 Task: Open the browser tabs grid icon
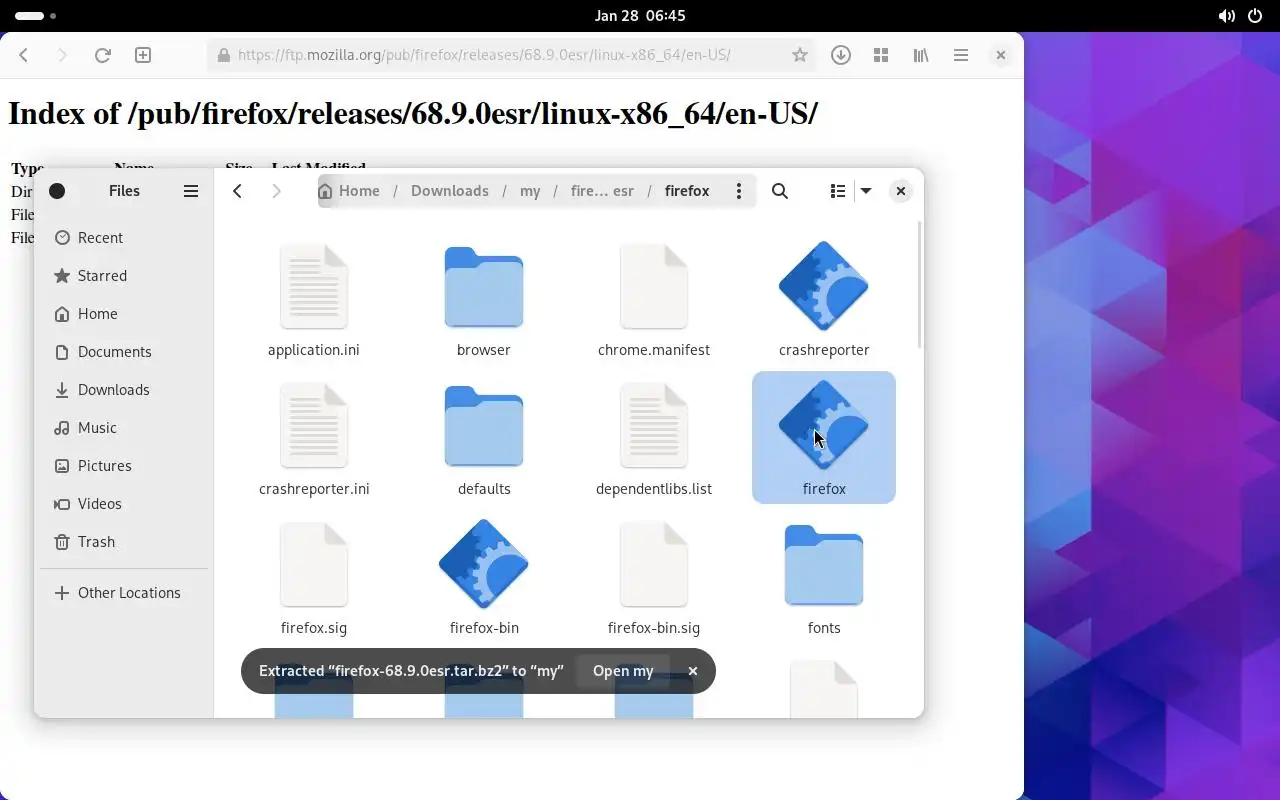[x=881, y=56]
